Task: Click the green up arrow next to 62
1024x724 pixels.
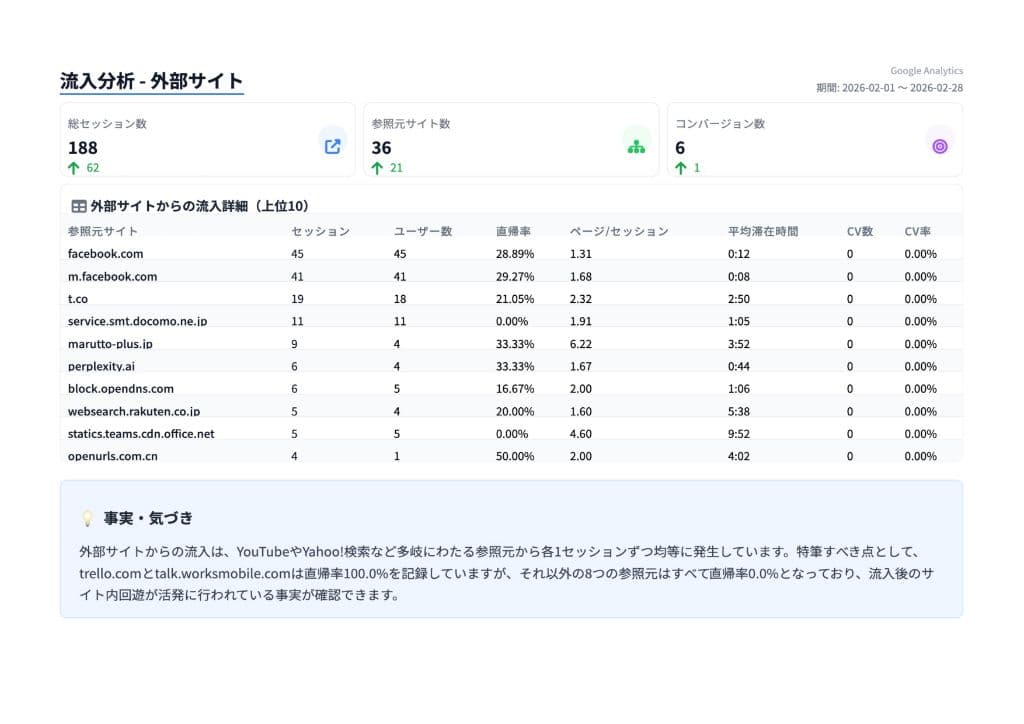Action: tap(72, 168)
